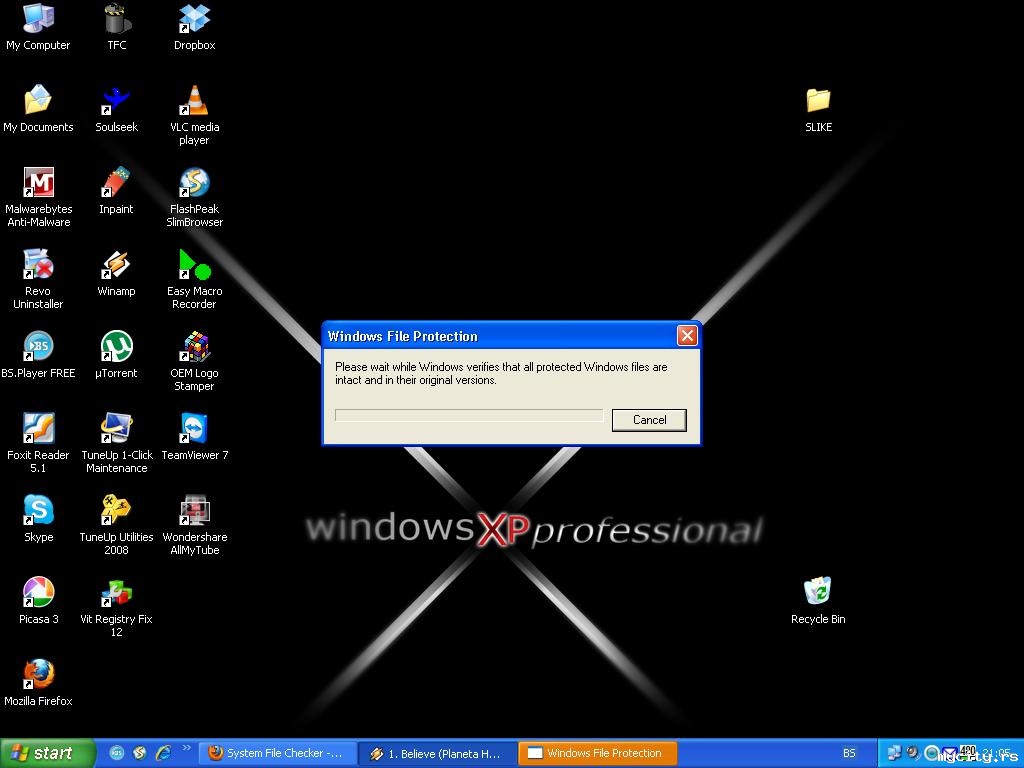Cancel the Windows File Protection scan

[649, 420]
